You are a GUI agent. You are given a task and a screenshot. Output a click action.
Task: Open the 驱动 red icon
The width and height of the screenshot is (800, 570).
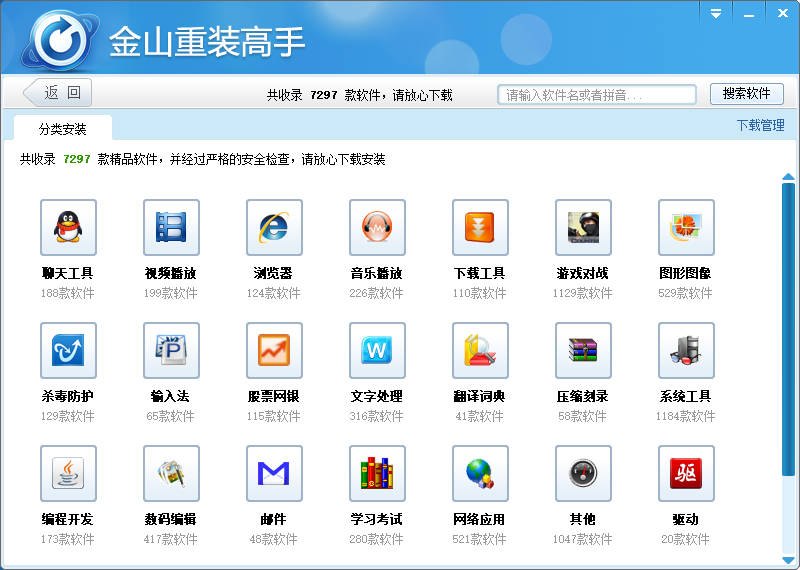pos(686,474)
